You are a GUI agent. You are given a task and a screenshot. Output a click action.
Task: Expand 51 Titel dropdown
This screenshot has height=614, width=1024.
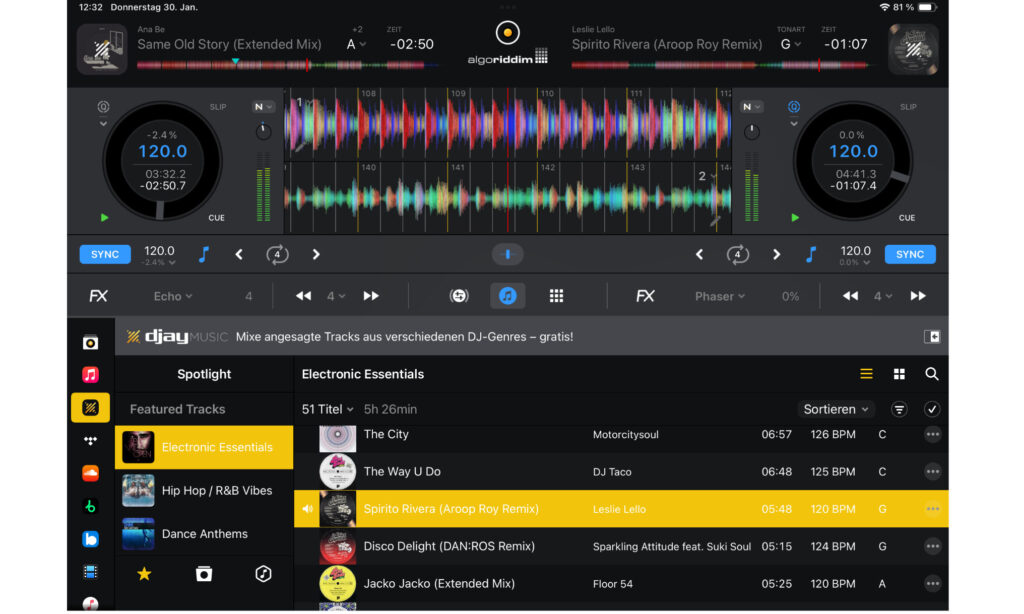click(327, 410)
